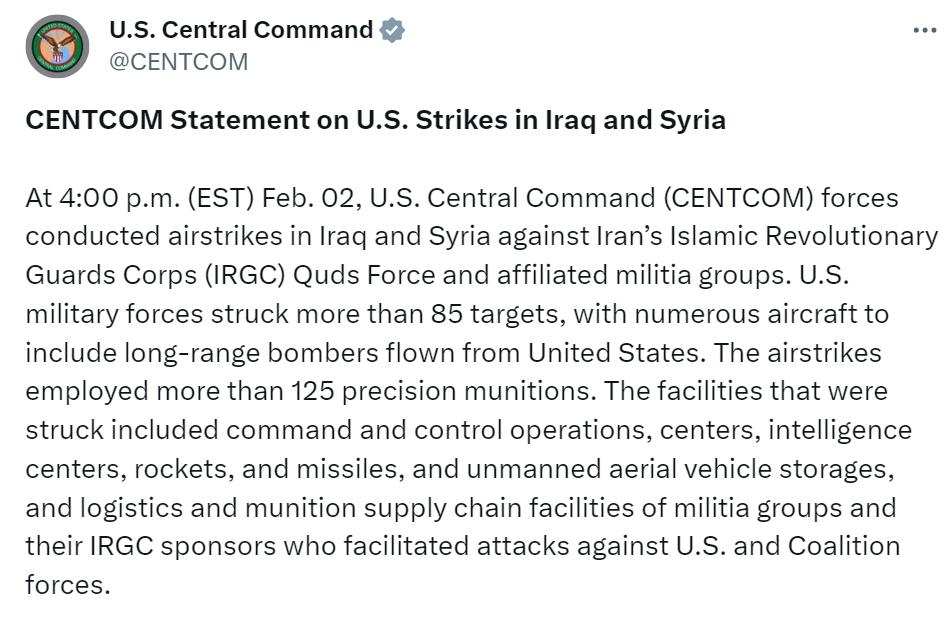Click the bold CENTCOM Statement headline
Screen dimensions: 952x620
pyautogui.click(x=375, y=120)
